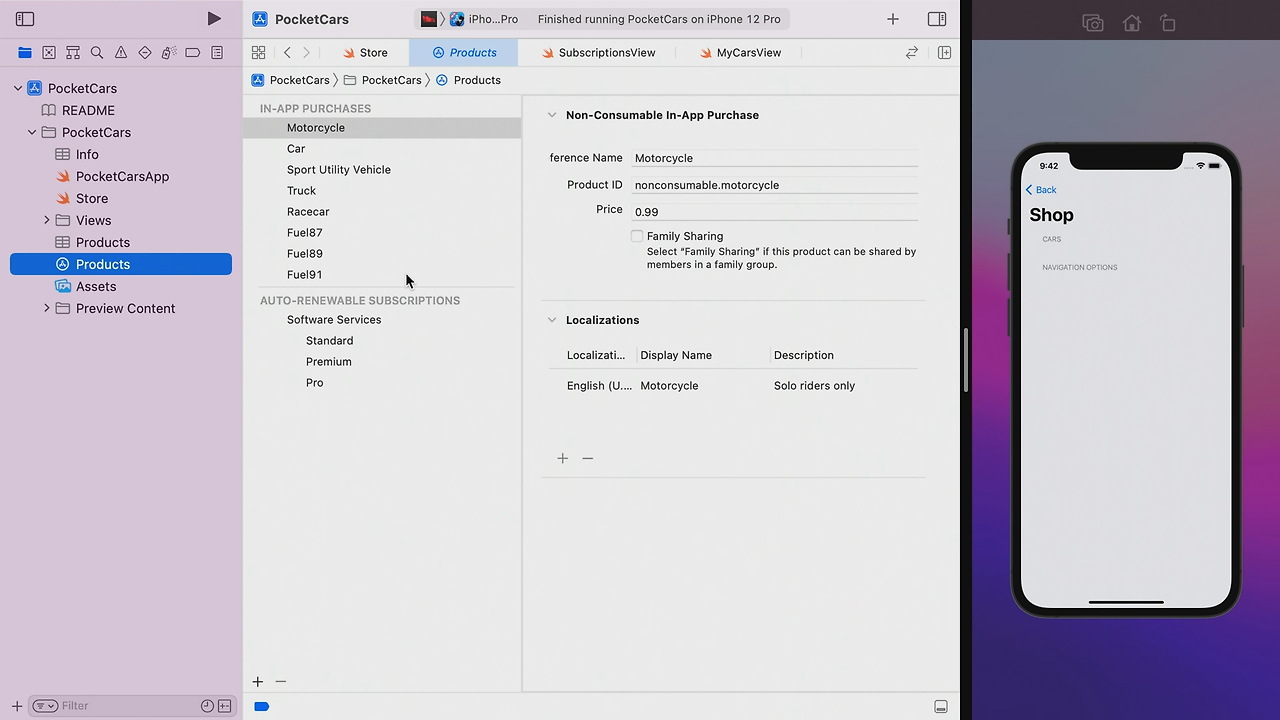Viewport: 1280px width, 720px height.
Task: Open PocketCarsApp swift file
Action: click(x=122, y=176)
